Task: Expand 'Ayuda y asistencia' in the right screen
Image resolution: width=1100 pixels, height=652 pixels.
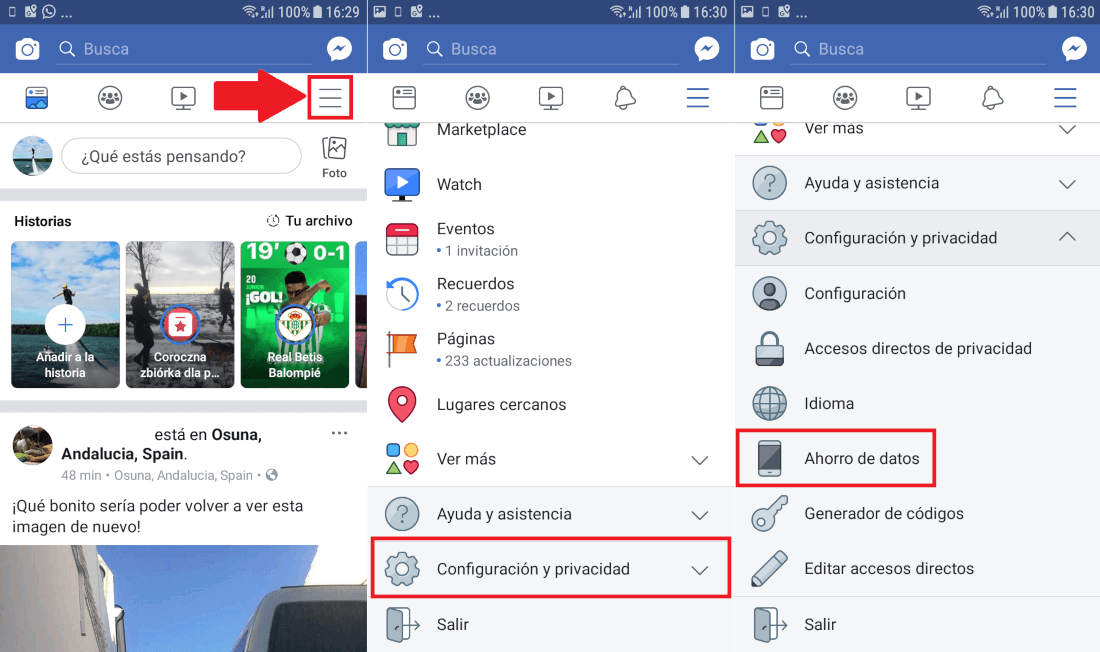Action: (x=918, y=183)
